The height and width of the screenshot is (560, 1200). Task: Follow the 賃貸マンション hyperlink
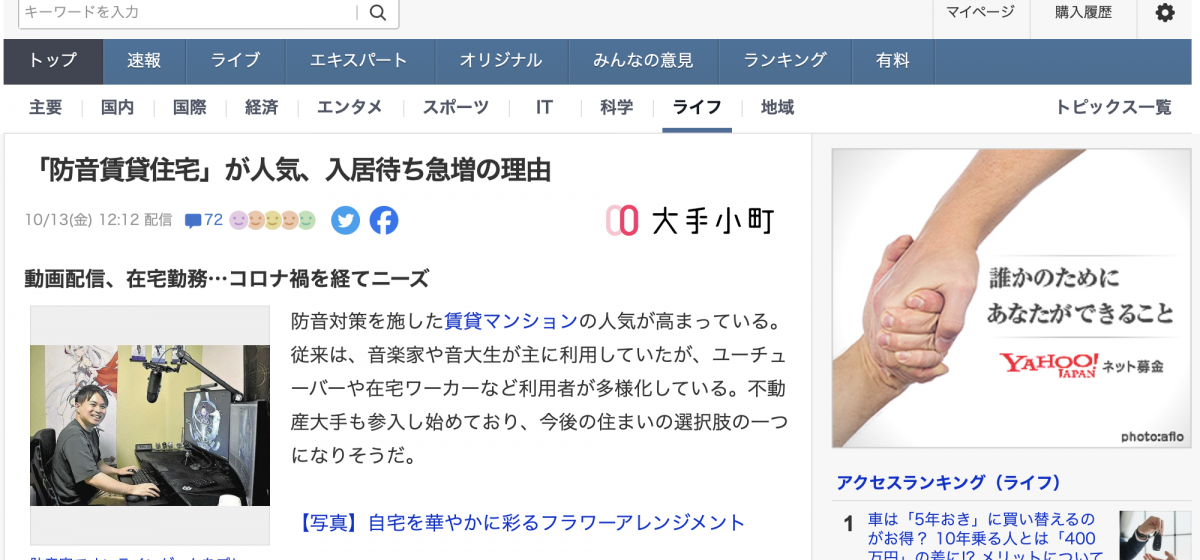[x=511, y=322]
